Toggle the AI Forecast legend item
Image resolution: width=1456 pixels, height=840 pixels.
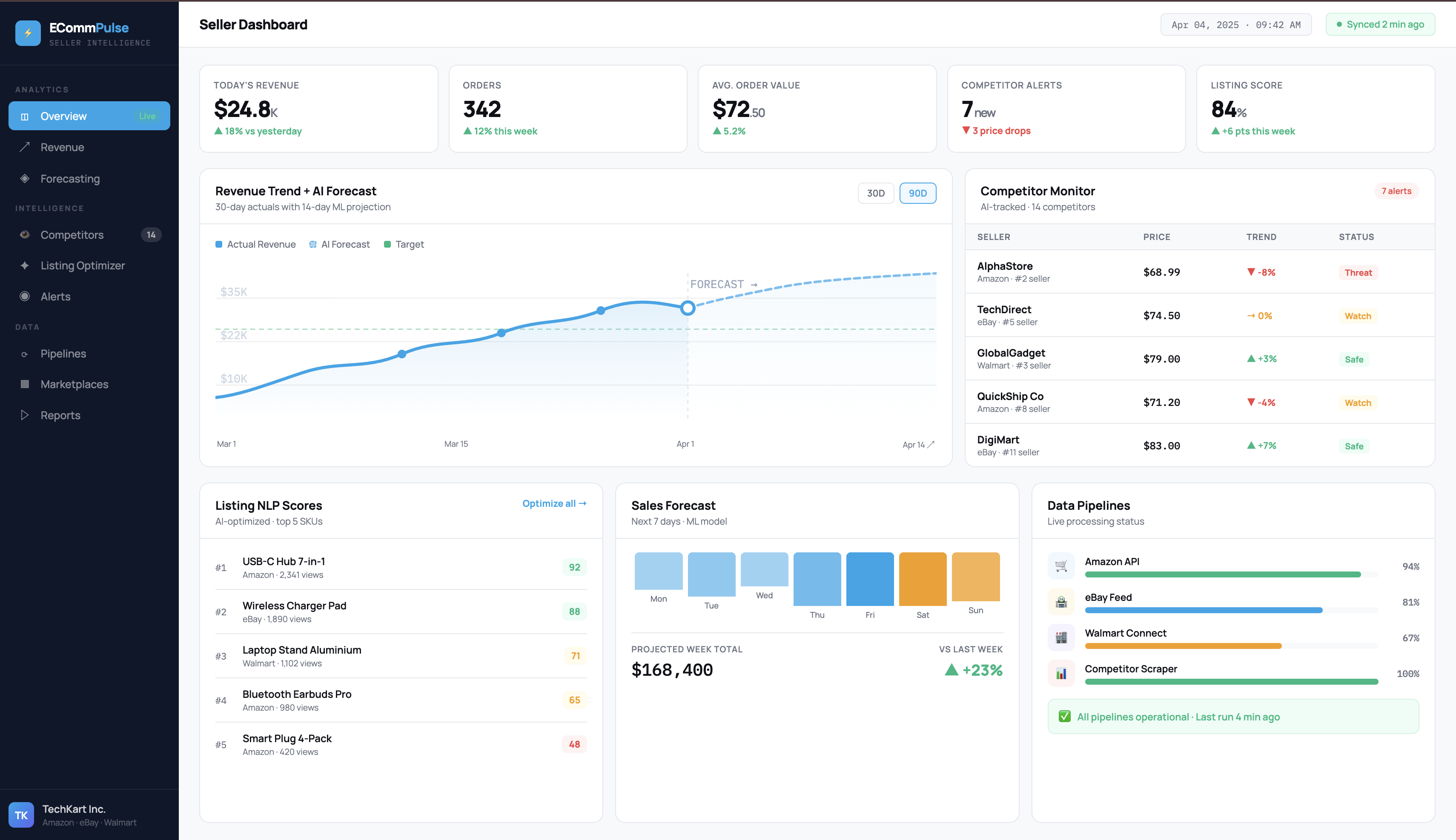coord(340,244)
